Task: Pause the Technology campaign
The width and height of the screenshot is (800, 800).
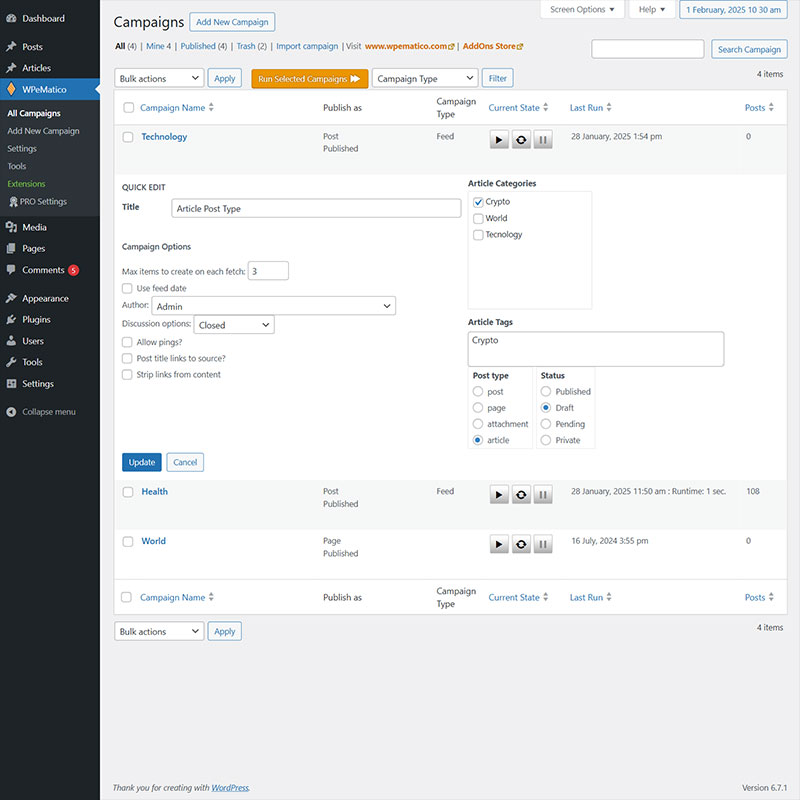Action: pyautogui.click(x=542, y=140)
